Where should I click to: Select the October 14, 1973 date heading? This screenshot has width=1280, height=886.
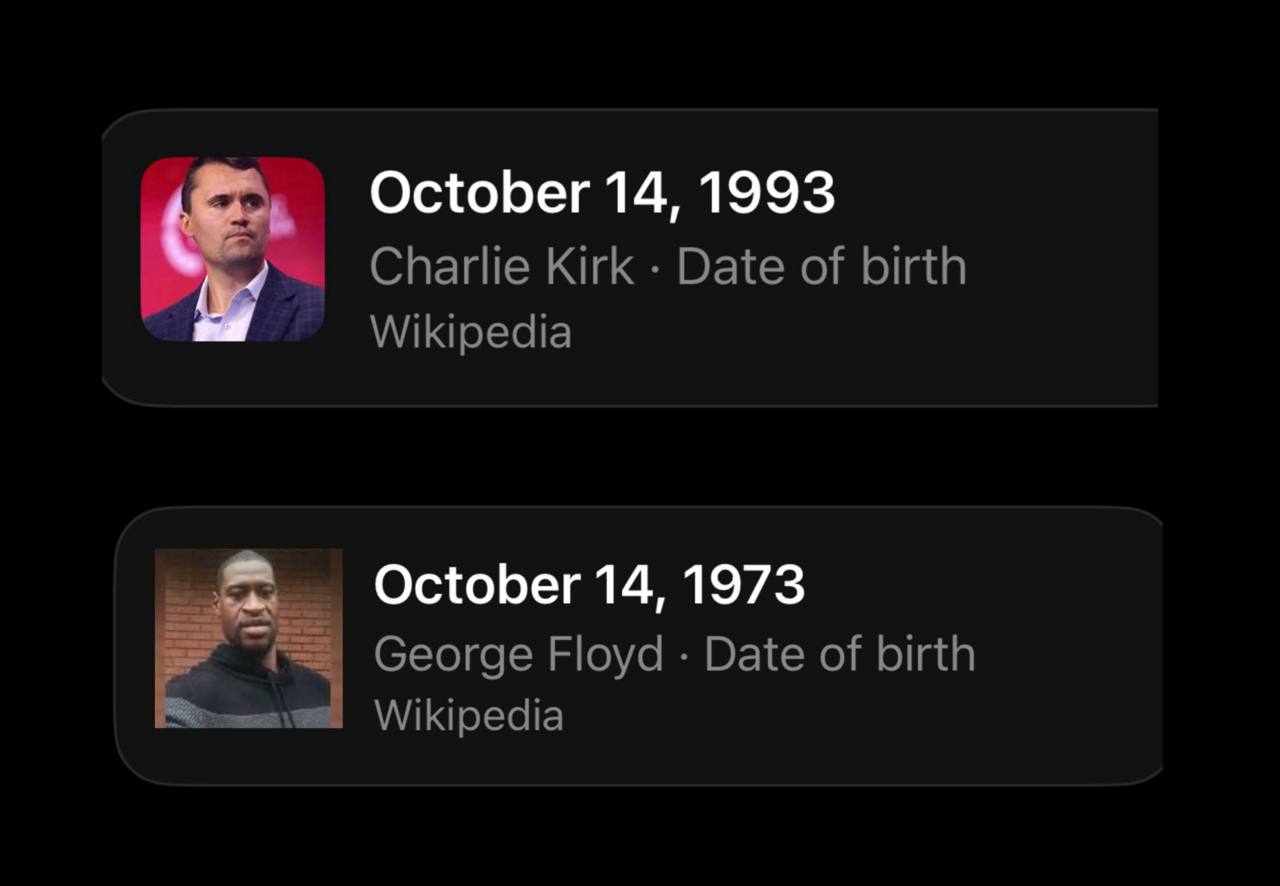point(589,584)
